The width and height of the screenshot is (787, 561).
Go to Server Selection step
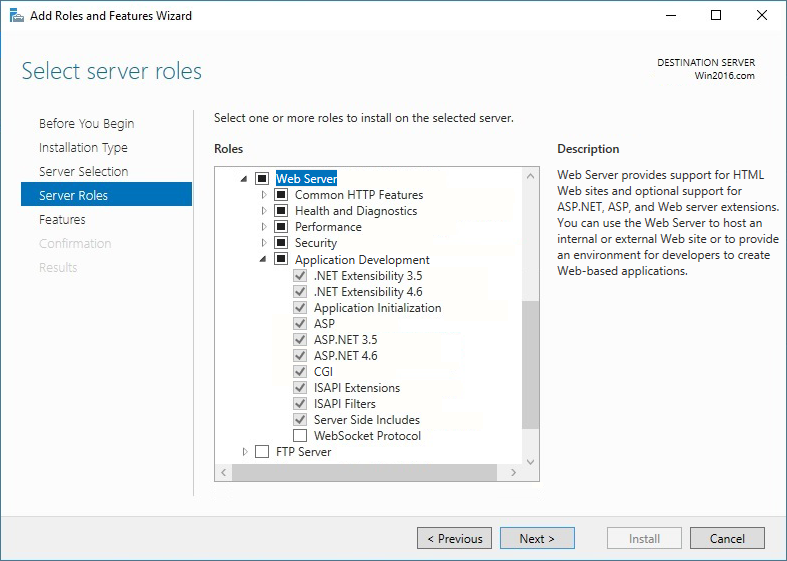click(83, 172)
